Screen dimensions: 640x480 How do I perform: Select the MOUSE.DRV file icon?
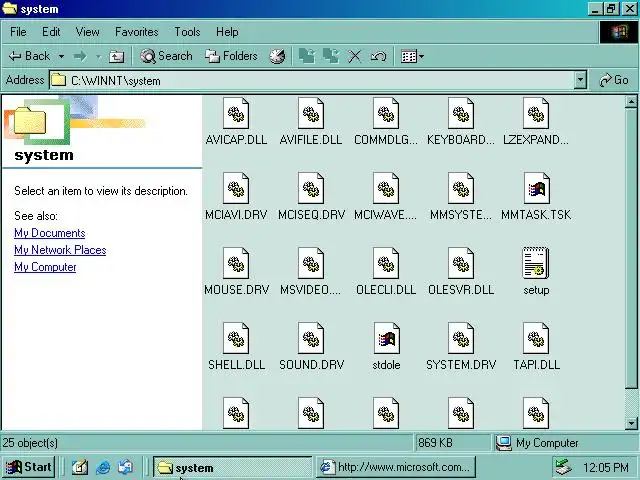tap(236, 263)
